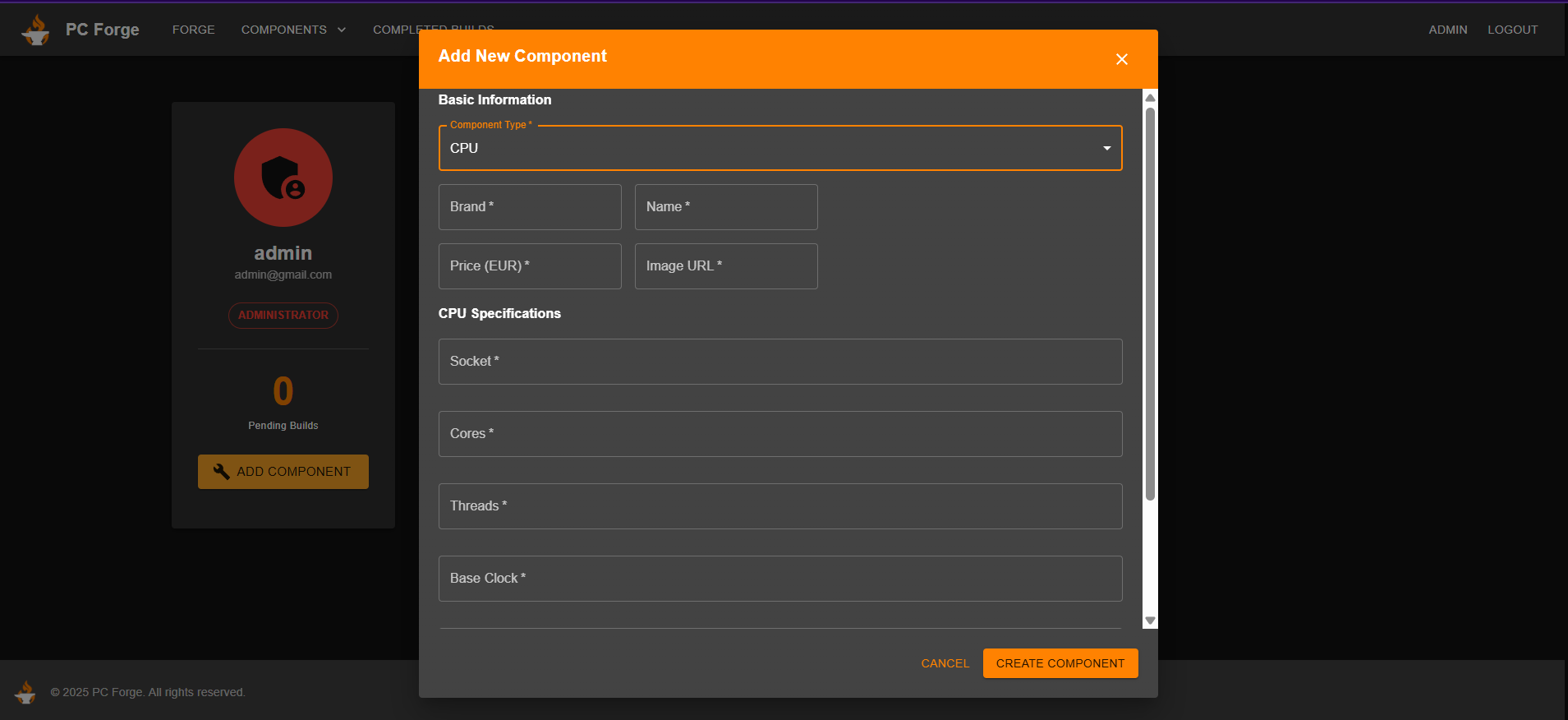
Task: Expand the Components menu chevron
Action: (x=342, y=30)
